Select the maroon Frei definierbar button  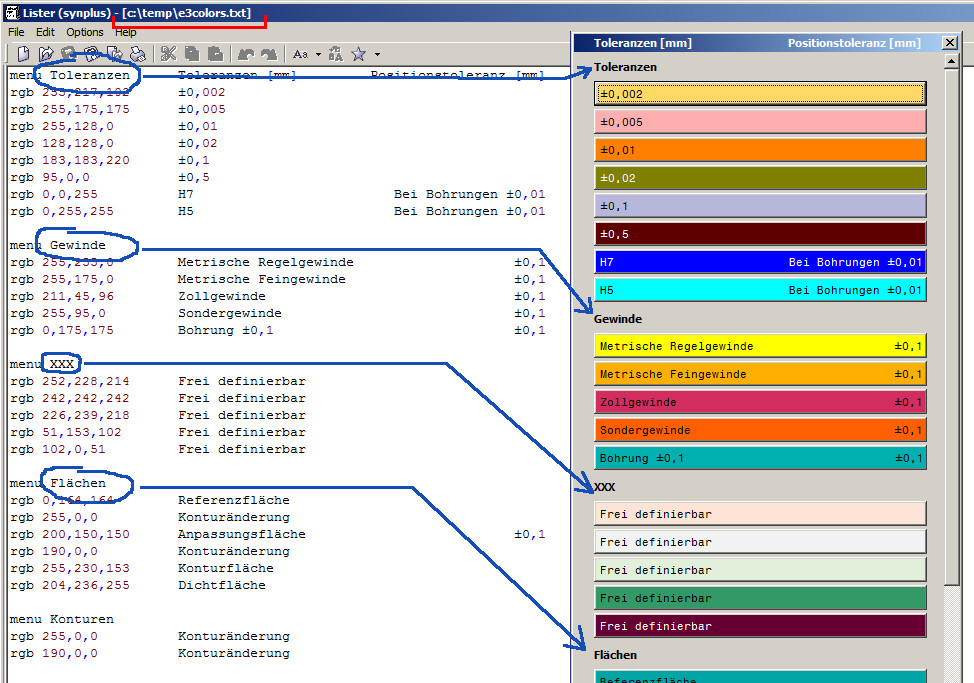coord(760,625)
